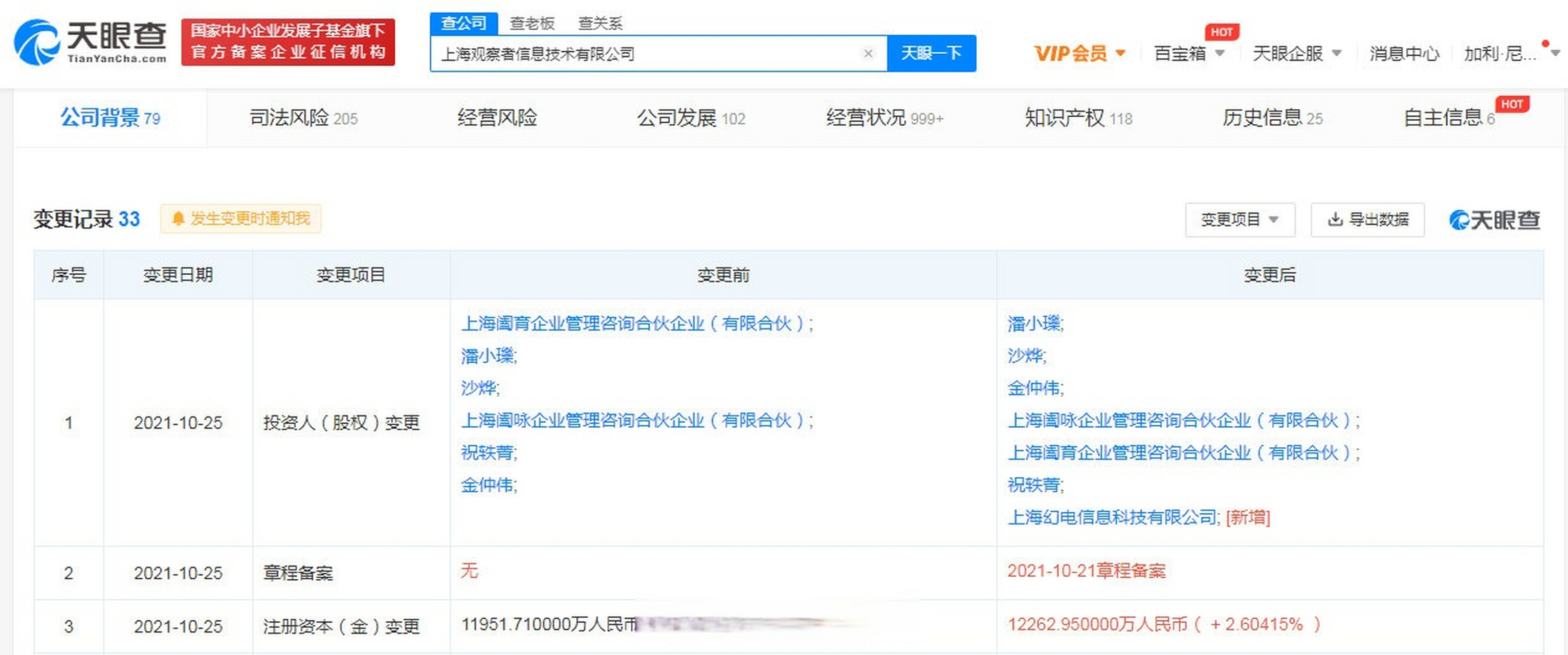Click 变更日期 column header
Viewport: 1568px width, 655px height.
178,275
